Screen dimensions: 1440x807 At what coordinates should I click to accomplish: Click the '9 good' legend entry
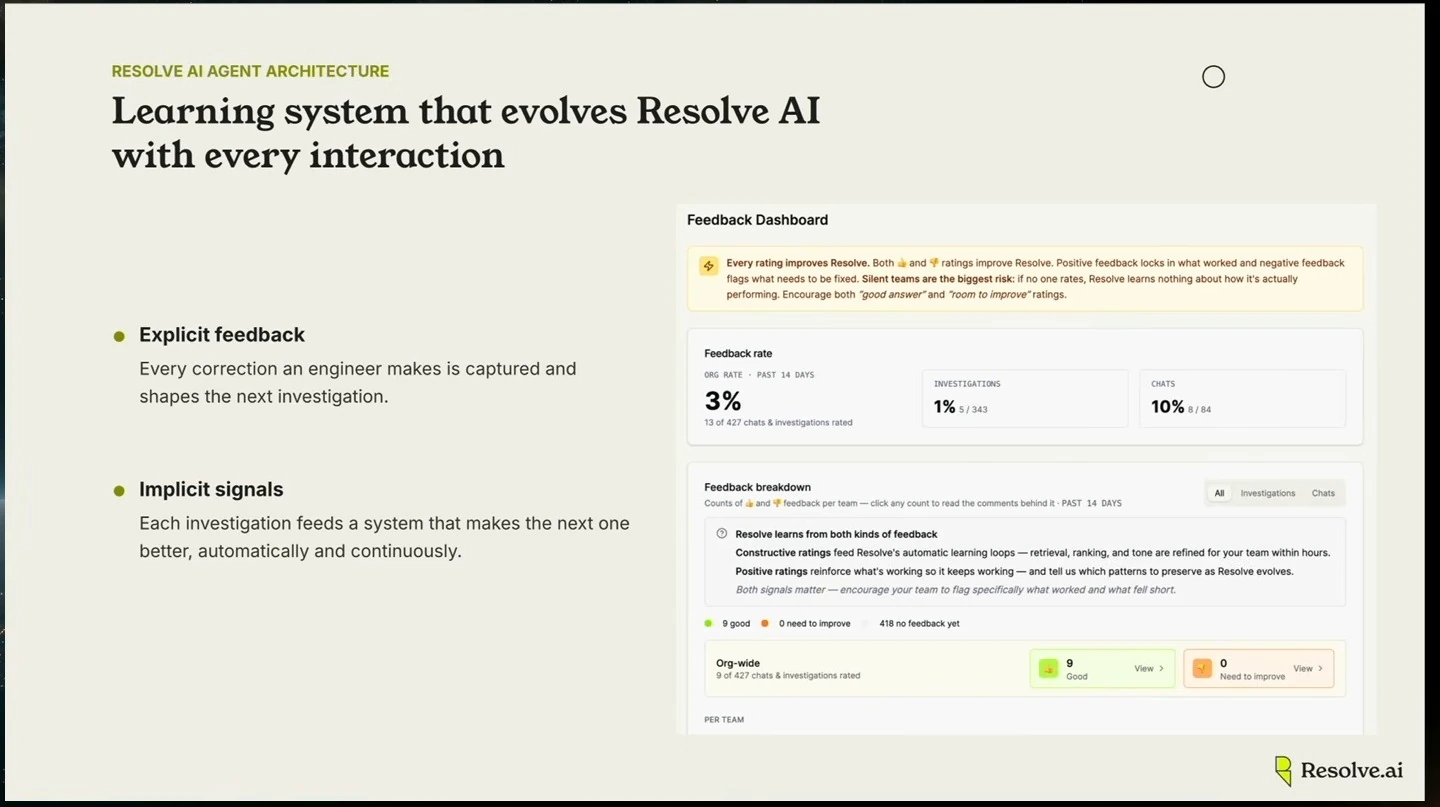[727, 623]
